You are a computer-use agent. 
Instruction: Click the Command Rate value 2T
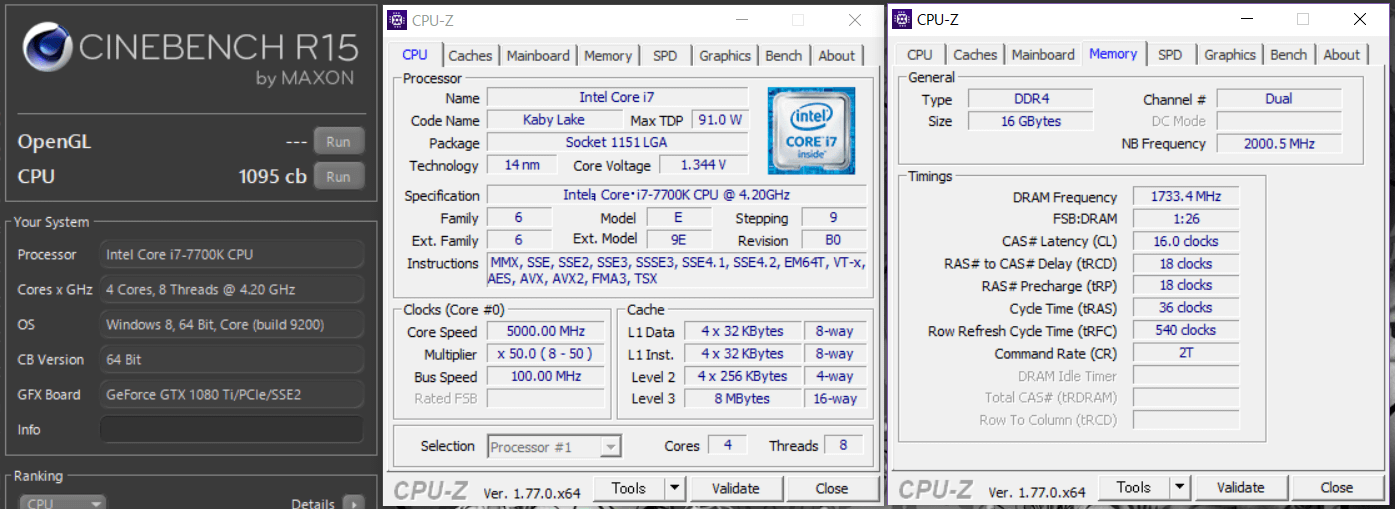pyautogui.click(x=1186, y=353)
